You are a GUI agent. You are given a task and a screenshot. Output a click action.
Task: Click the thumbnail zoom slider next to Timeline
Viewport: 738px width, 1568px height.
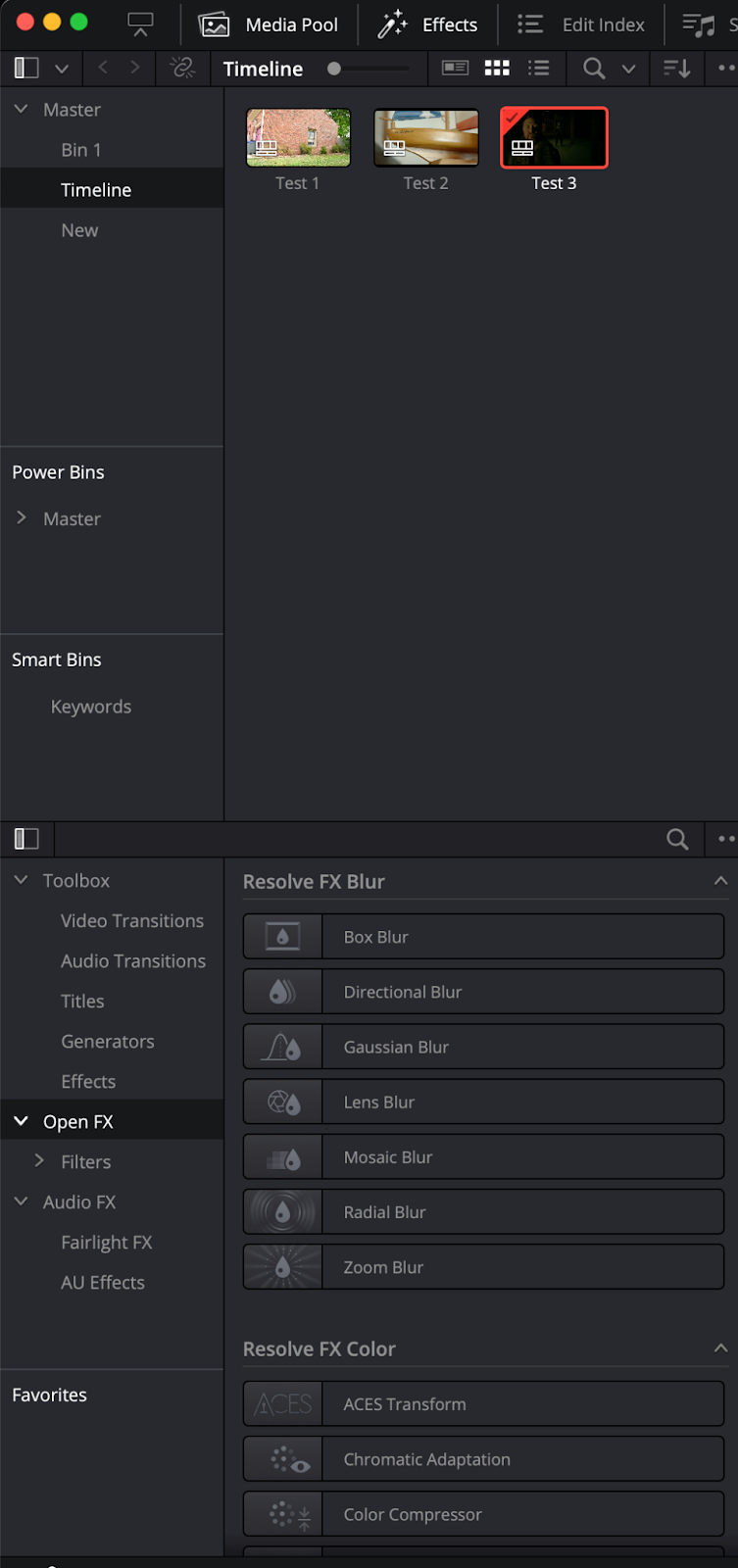point(334,69)
